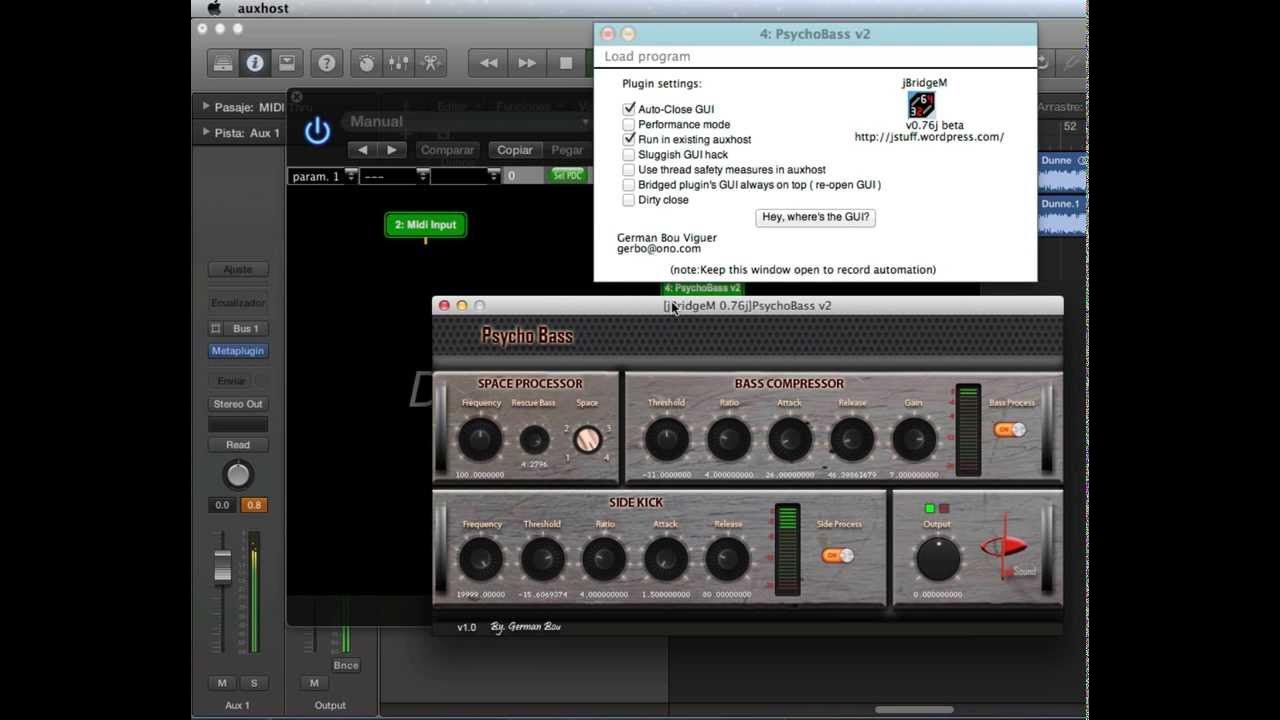
Task: Click the Fast Forward transport button
Action: [527, 63]
